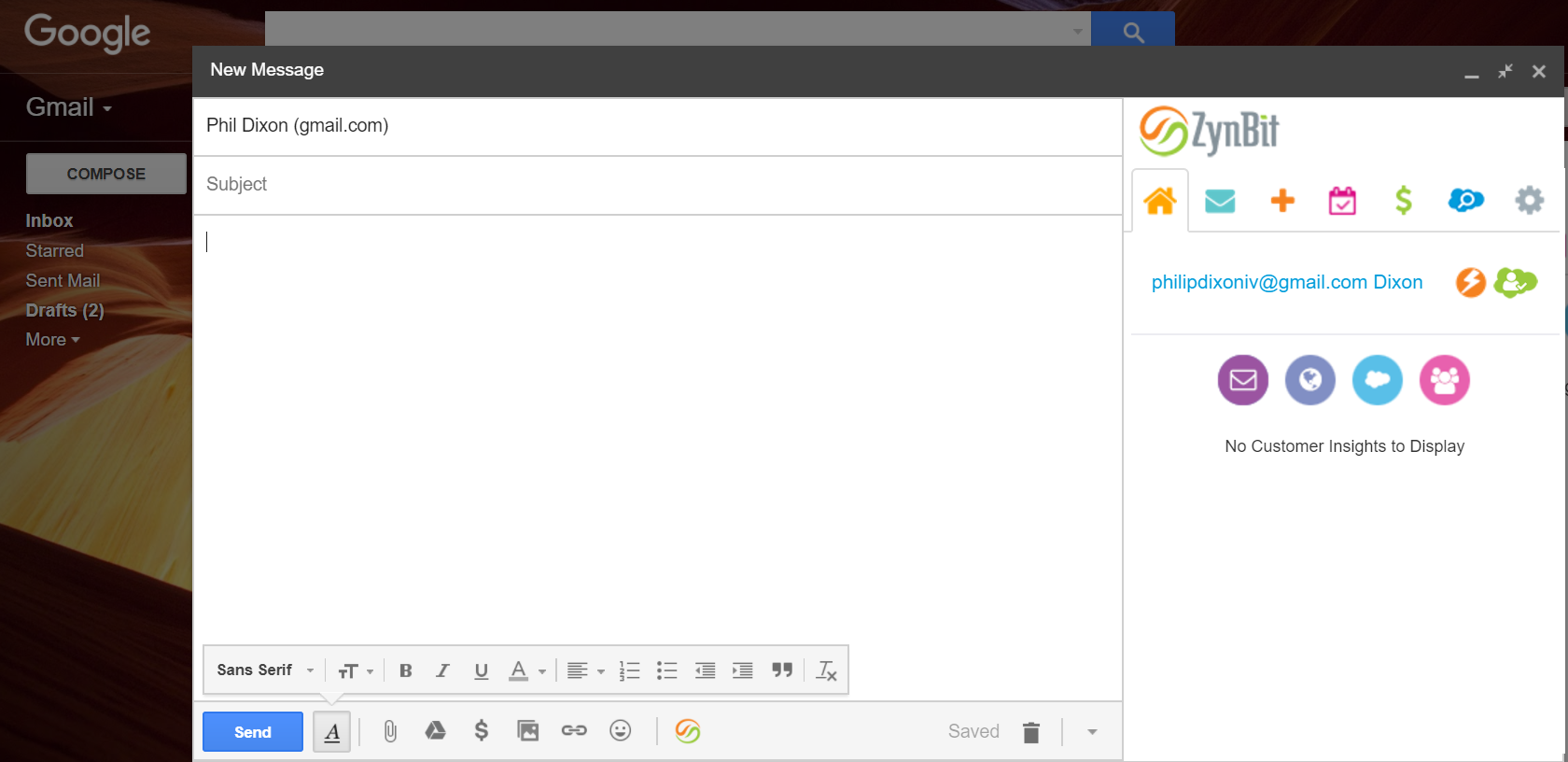This screenshot has width=1568, height=762.
Task: Insert a numbered list
Action: (629, 670)
